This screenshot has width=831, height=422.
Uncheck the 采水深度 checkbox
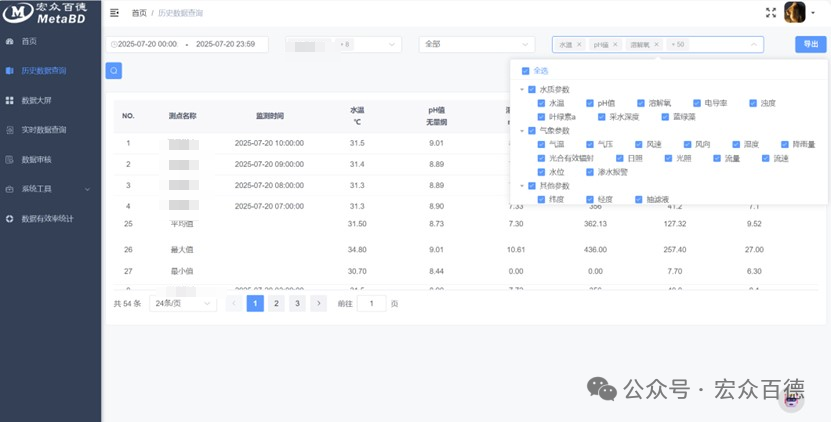(x=602, y=117)
